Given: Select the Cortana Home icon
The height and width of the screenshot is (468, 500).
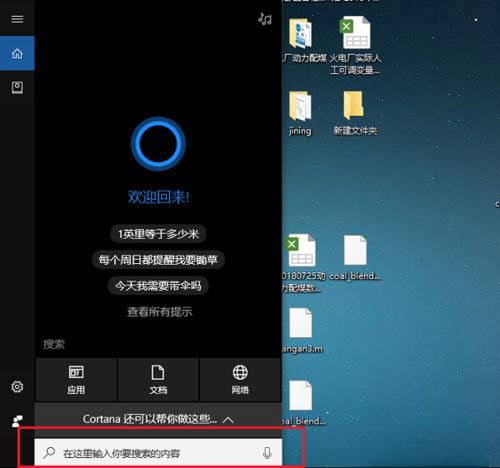Looking at the screenshot, I should pos(17,53).
